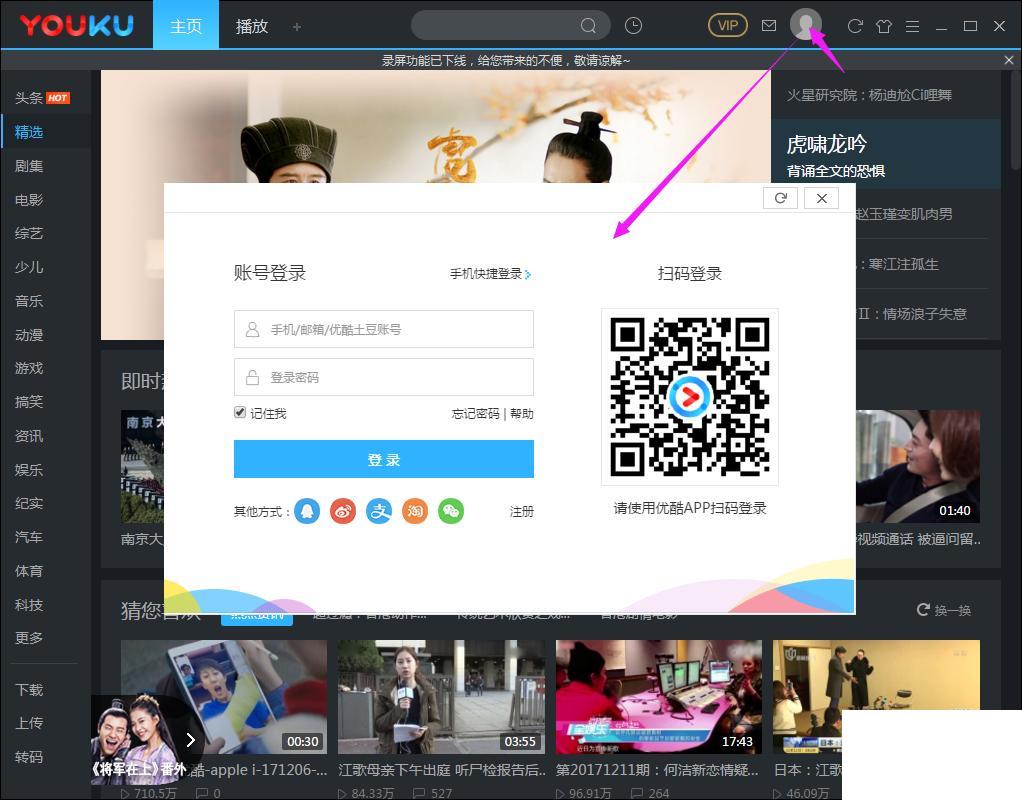
Task: Log in via the Alipay icon
Action: pyautogui.click(x=379, y=510)
